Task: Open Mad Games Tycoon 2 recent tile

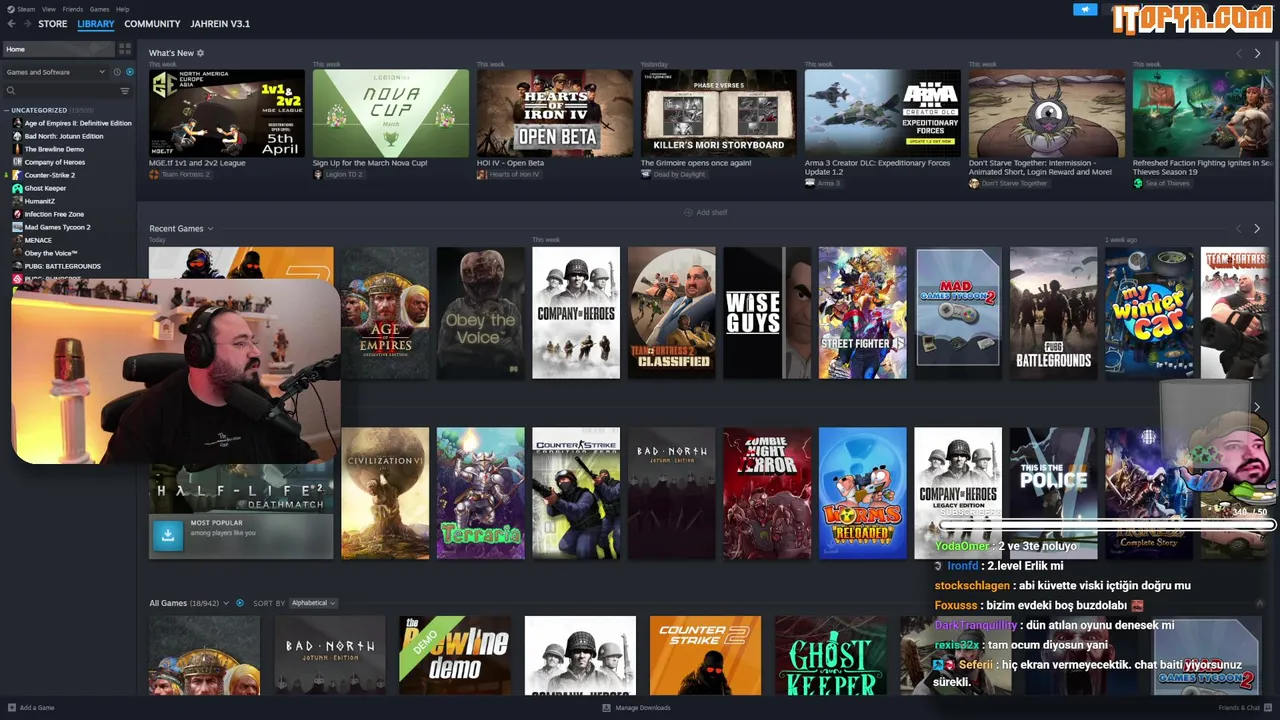Action: 958,313
